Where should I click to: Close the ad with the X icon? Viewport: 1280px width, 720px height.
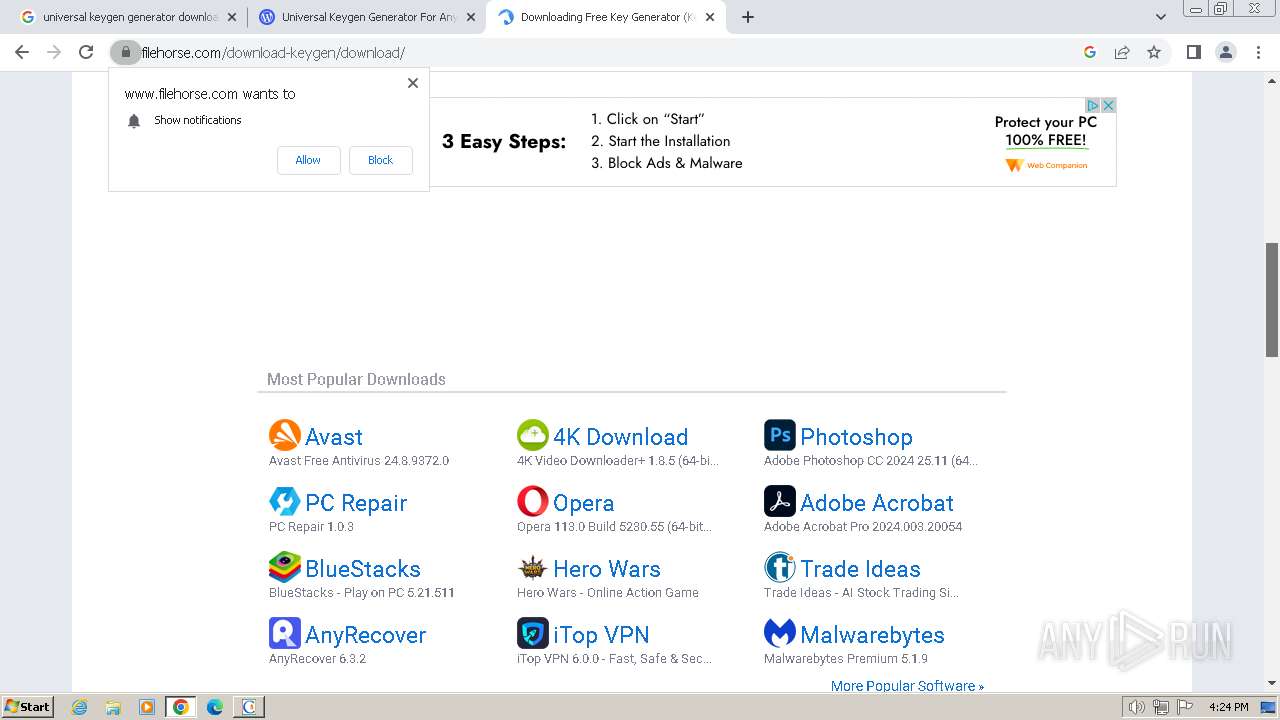tap(1108, 105)
